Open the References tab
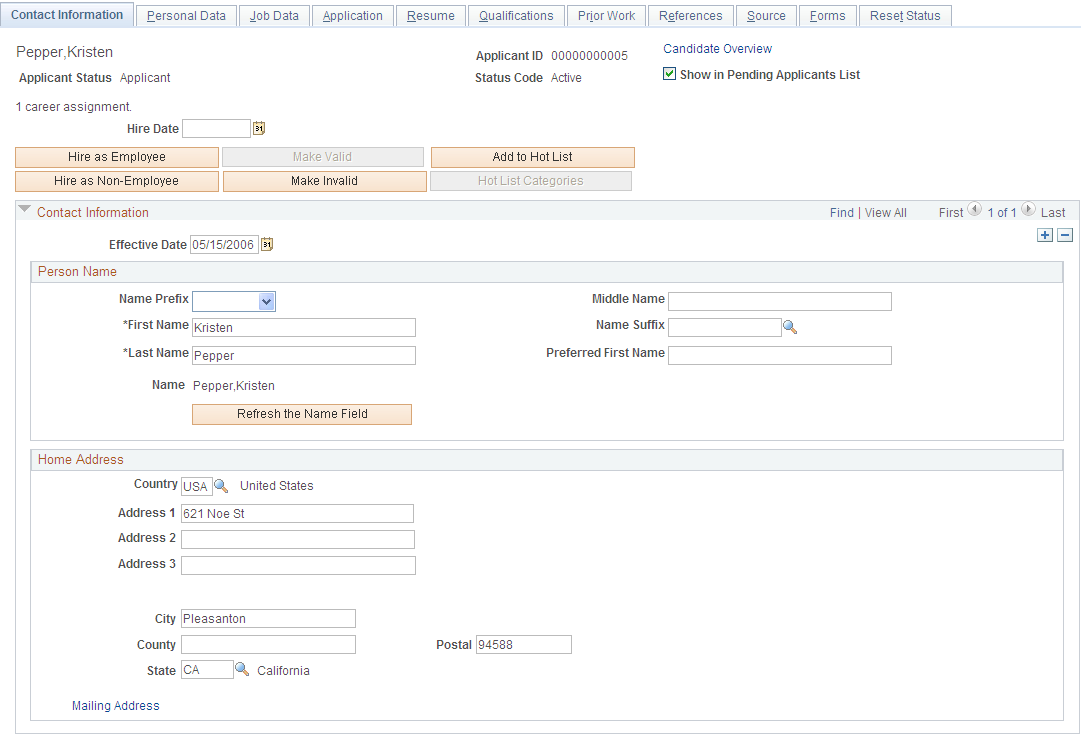1081x735 pixels. click(691, 16)
